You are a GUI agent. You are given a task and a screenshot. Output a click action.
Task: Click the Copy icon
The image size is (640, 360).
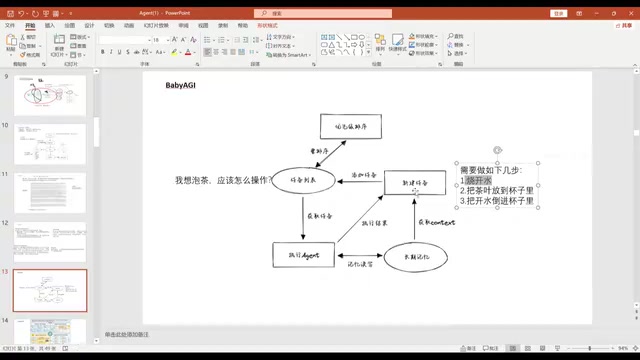(23, 46)
